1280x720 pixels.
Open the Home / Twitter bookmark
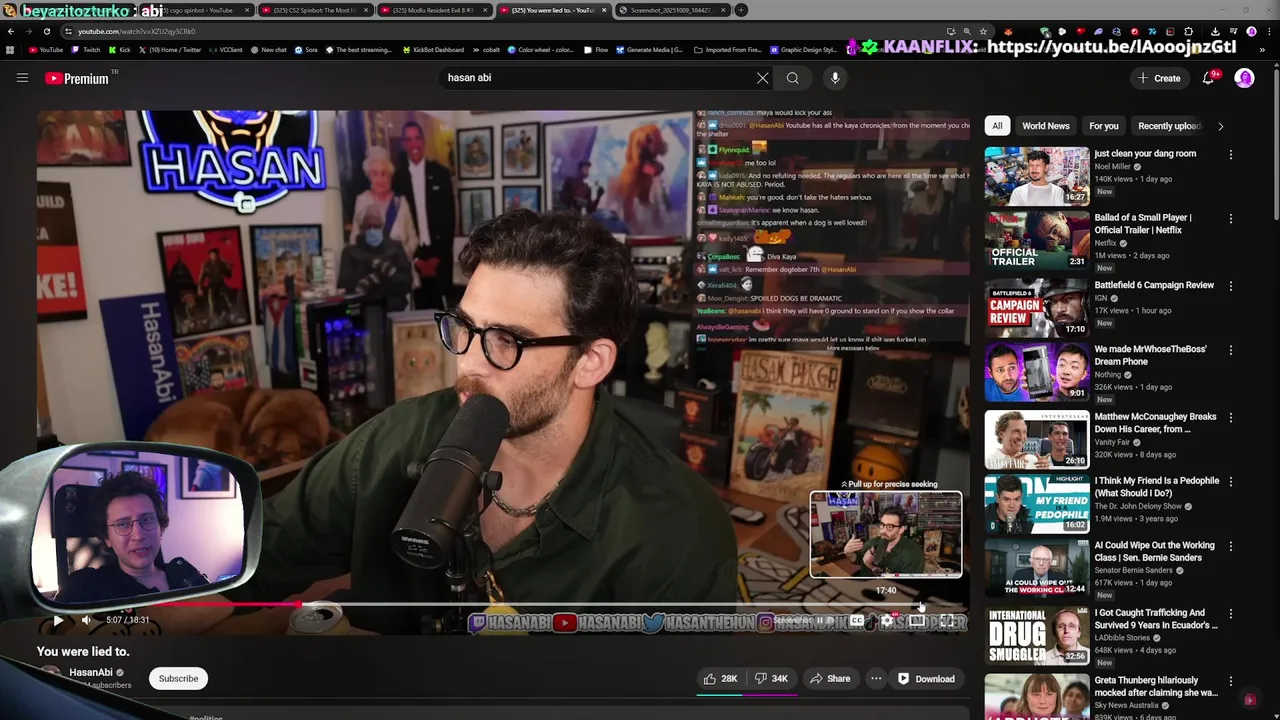pyautogui.click(x=169, y=49)
